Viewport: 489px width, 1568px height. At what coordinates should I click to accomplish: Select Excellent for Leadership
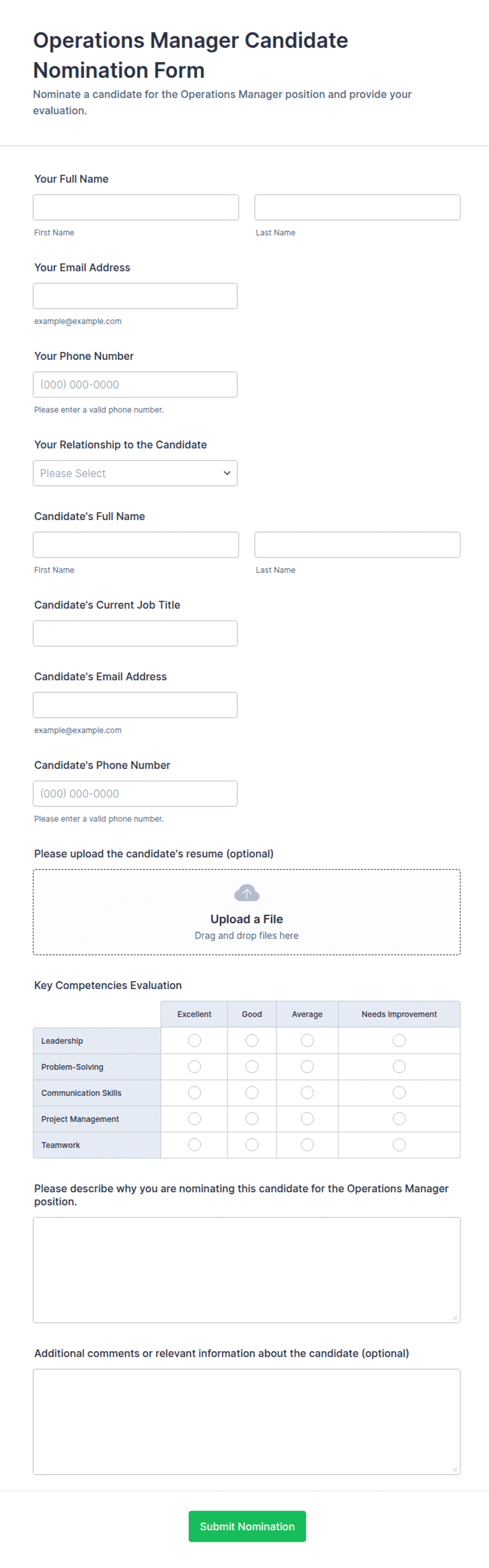(x=194, y=1040)
